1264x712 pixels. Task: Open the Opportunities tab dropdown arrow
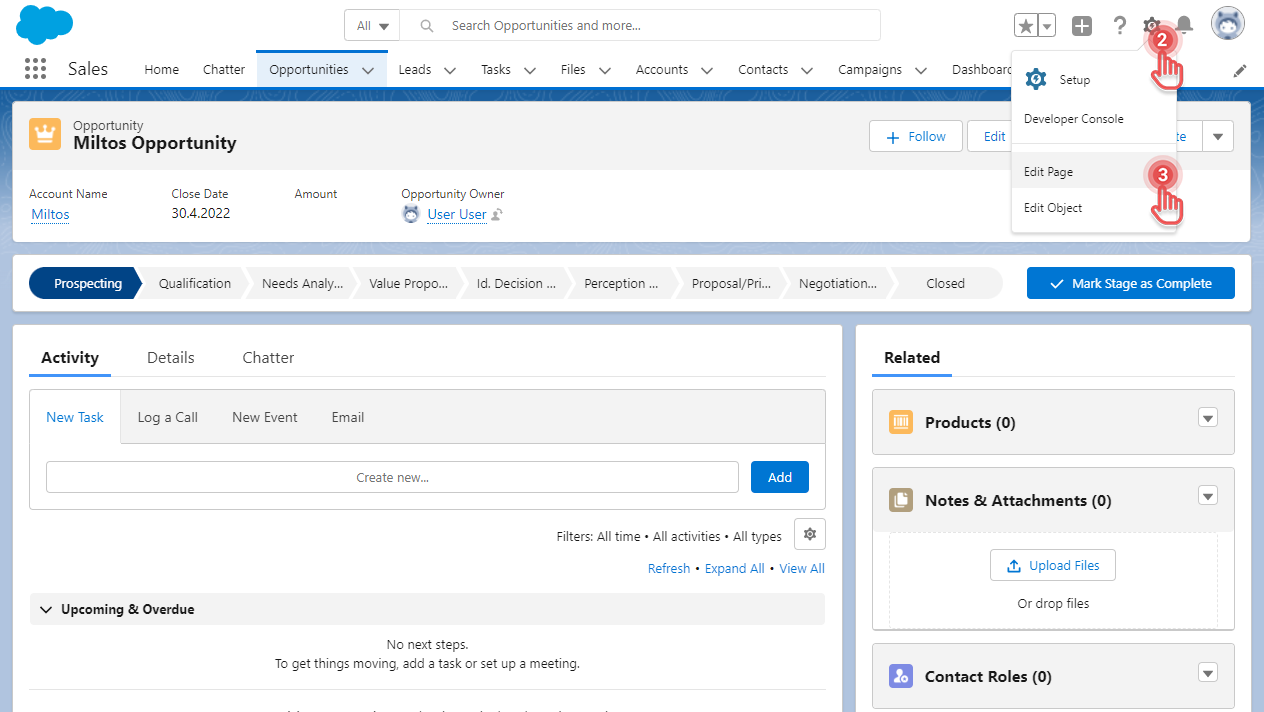click(x=368, y=69)
